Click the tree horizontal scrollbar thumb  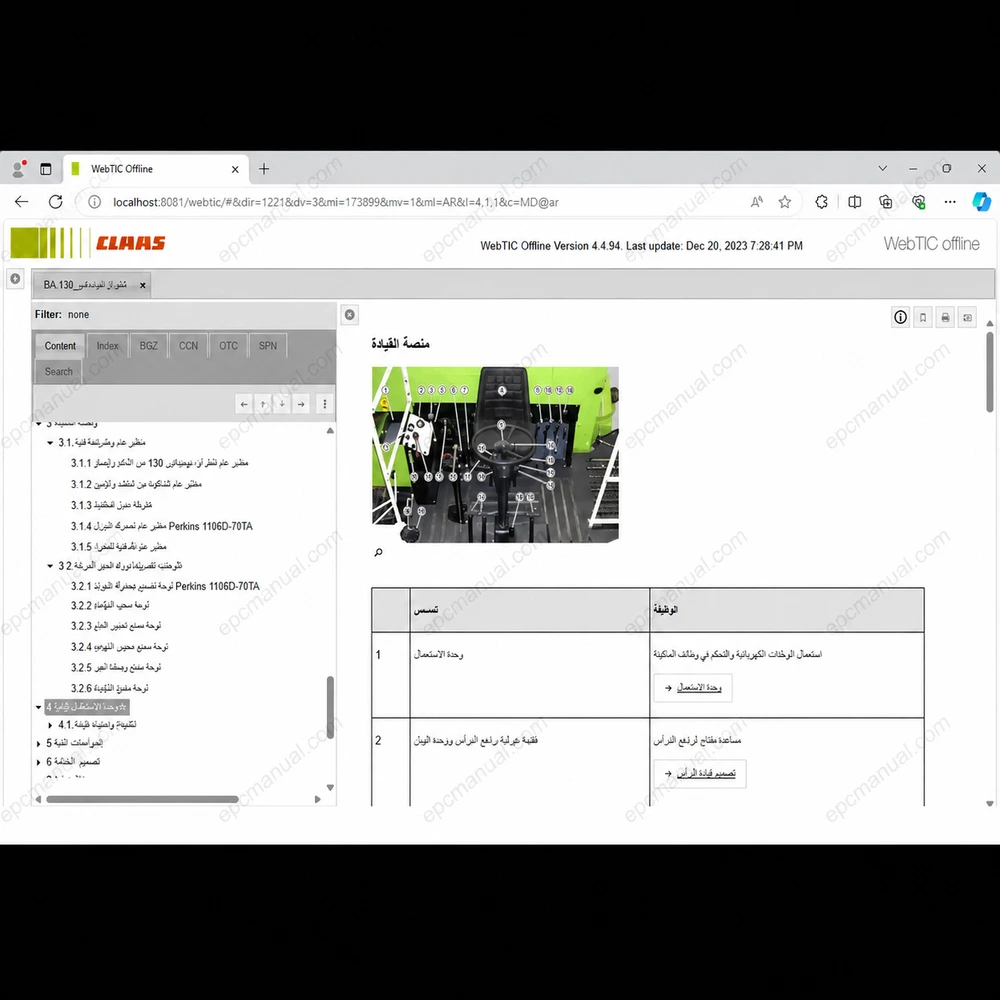(x=142, y=799)
